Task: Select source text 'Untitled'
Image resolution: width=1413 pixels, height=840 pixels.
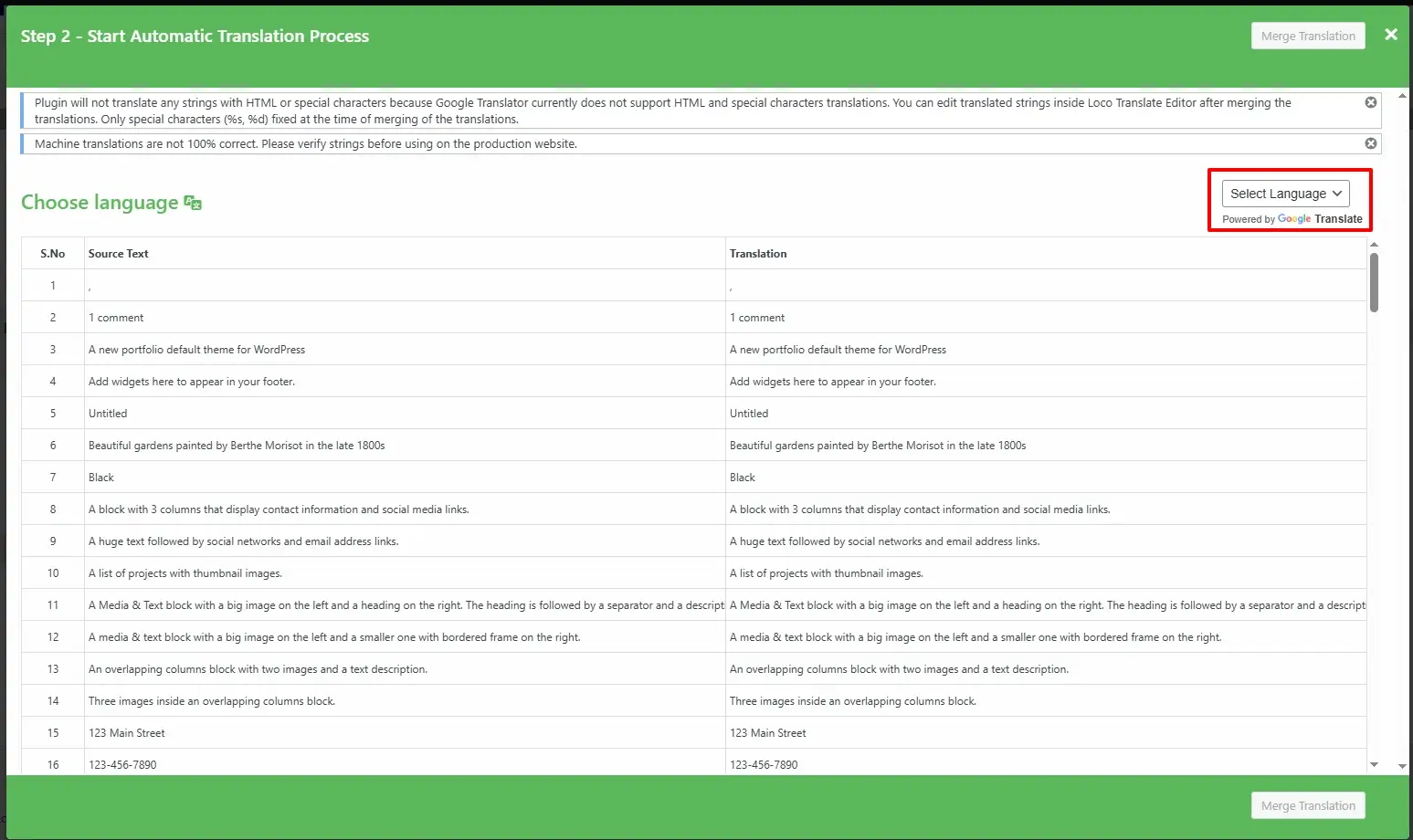Action: (108, 414)
